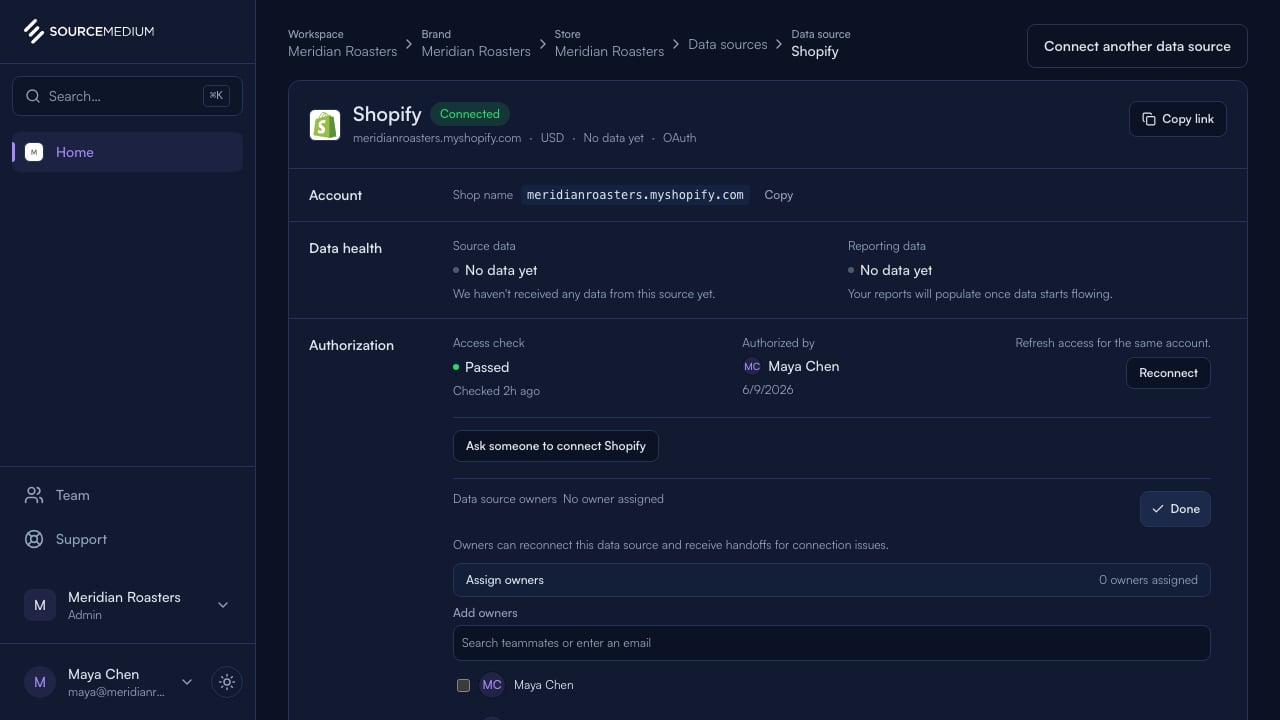Click the SourceMedium logo
The image size is (1280, 720).
89,31
